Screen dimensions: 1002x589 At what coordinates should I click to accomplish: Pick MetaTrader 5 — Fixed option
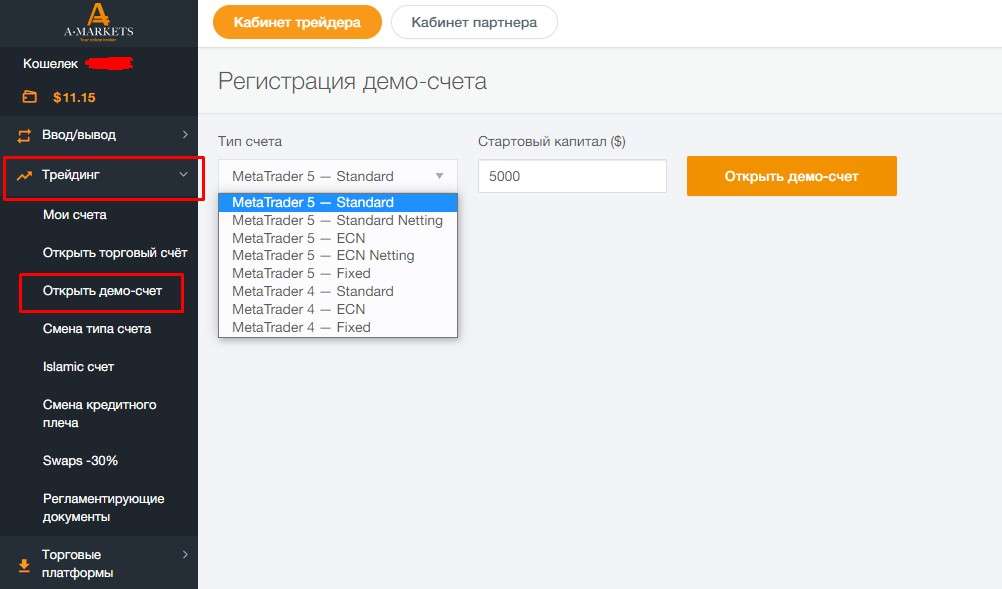tap(337, 273)
